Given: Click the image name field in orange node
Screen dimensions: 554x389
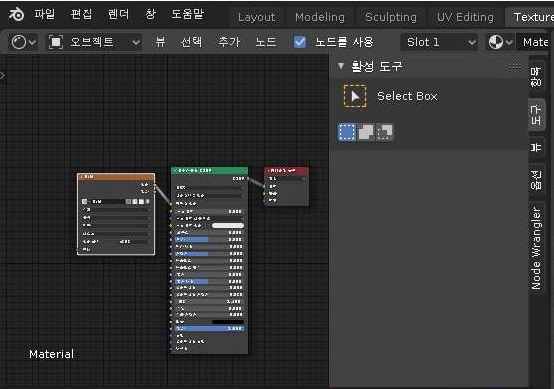Looking at the screenshot, I should click(x=107, y=201).
